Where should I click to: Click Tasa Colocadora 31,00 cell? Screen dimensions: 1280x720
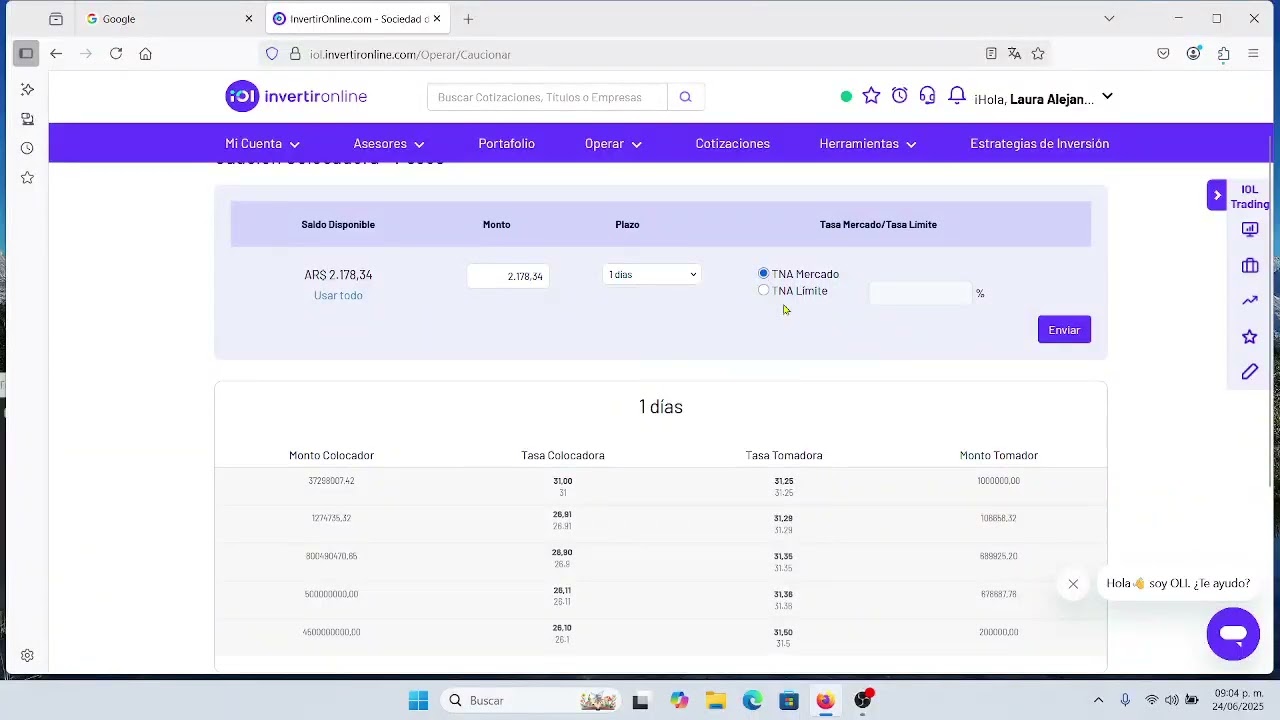pos(563,486)
